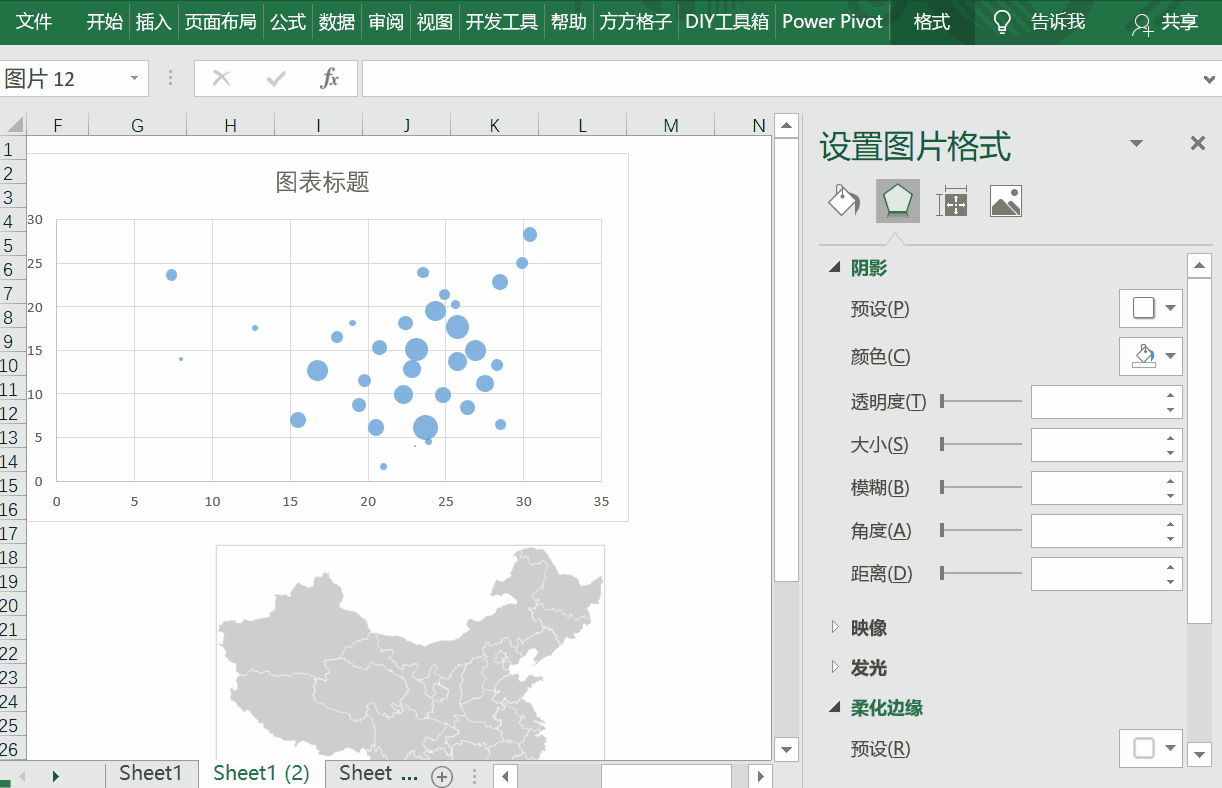Open shadow 颜色(C) color picker
The image size is (1222, 788).
tap(1150, 356)
